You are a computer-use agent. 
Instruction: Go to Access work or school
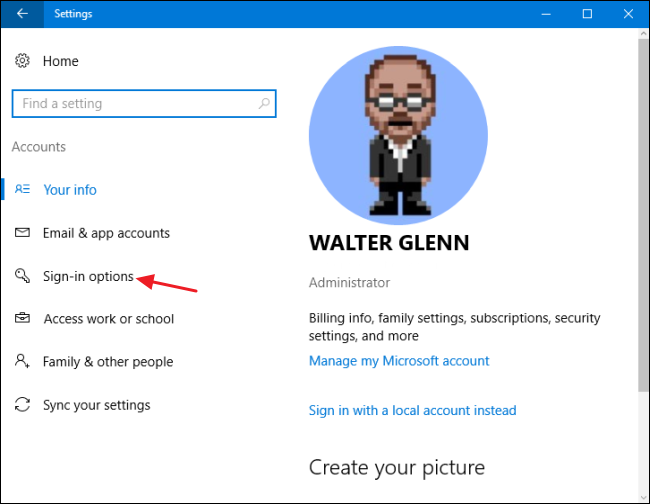[108, 319]
